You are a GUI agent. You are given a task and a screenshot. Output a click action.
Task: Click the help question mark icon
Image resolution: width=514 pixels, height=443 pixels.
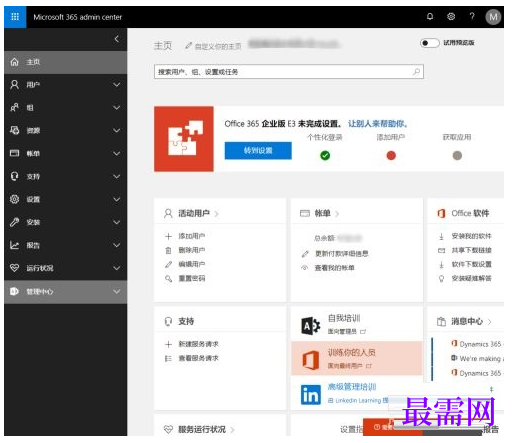pyautogui.click(x=472, y=17)
